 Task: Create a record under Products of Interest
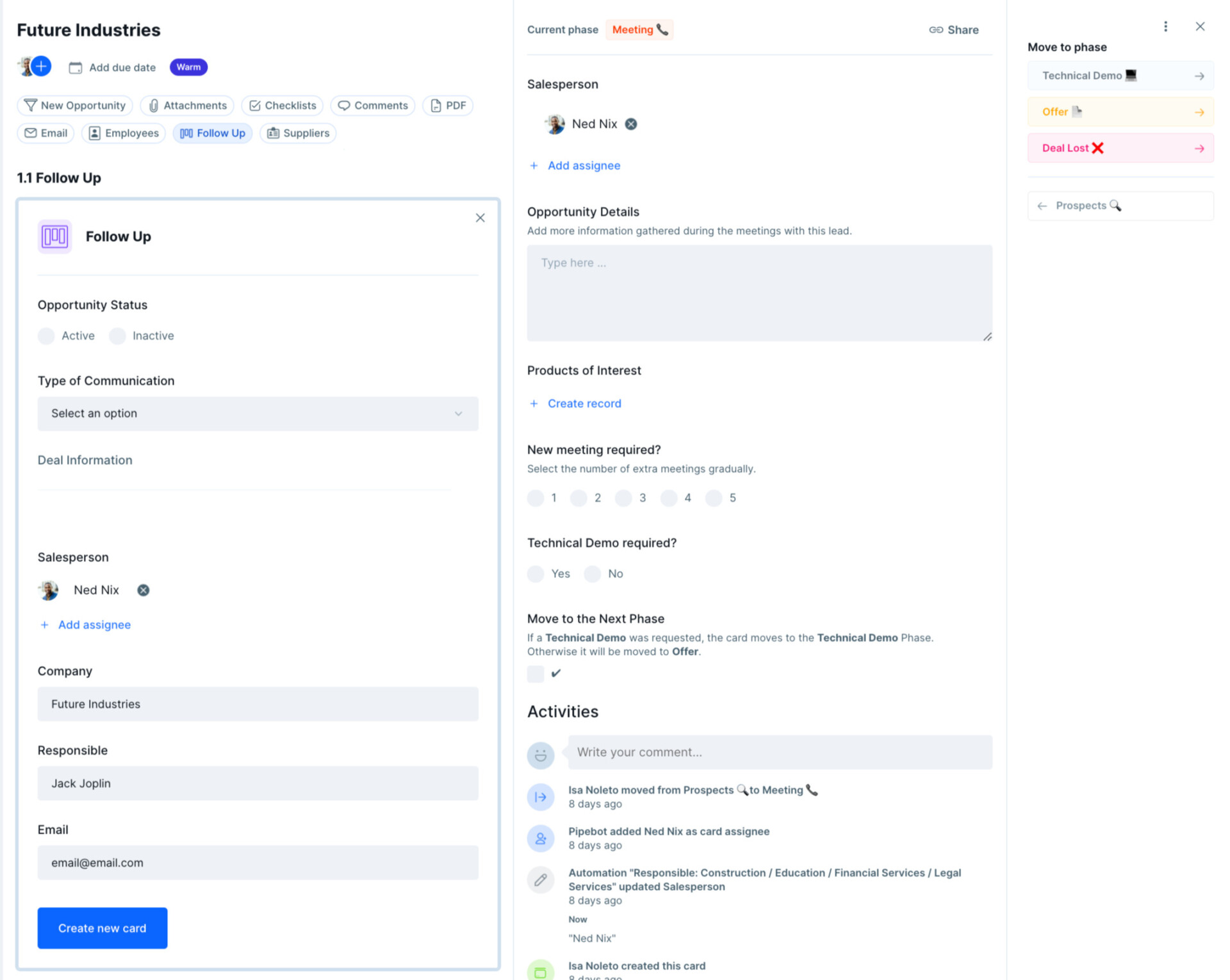point(575,403)
